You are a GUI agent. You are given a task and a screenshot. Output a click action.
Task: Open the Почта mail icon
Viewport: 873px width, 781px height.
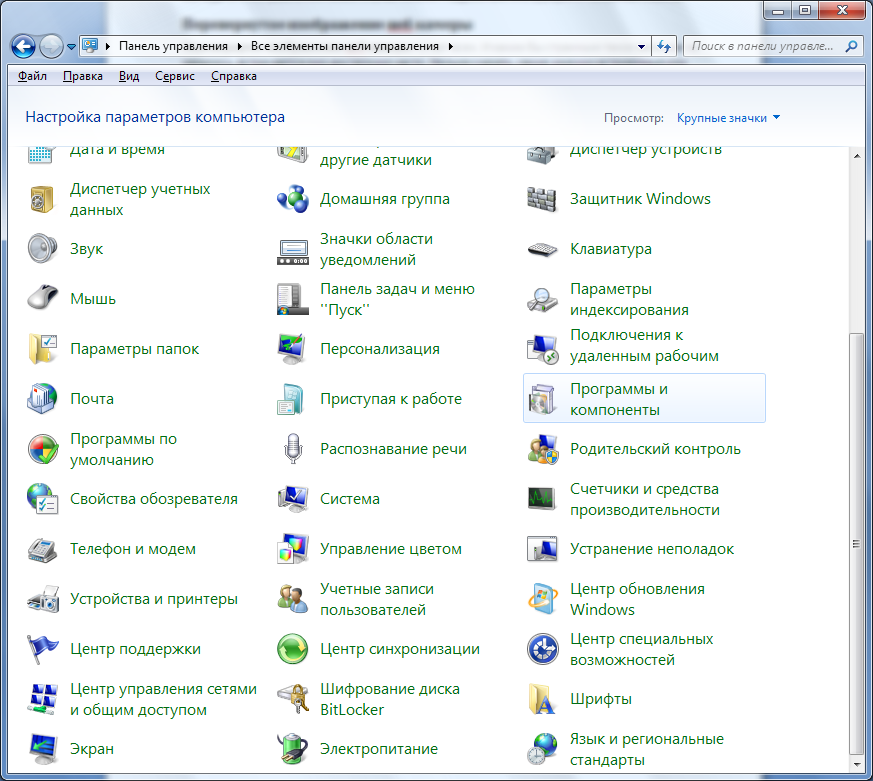pyautogui.click(x=42, y=399)
